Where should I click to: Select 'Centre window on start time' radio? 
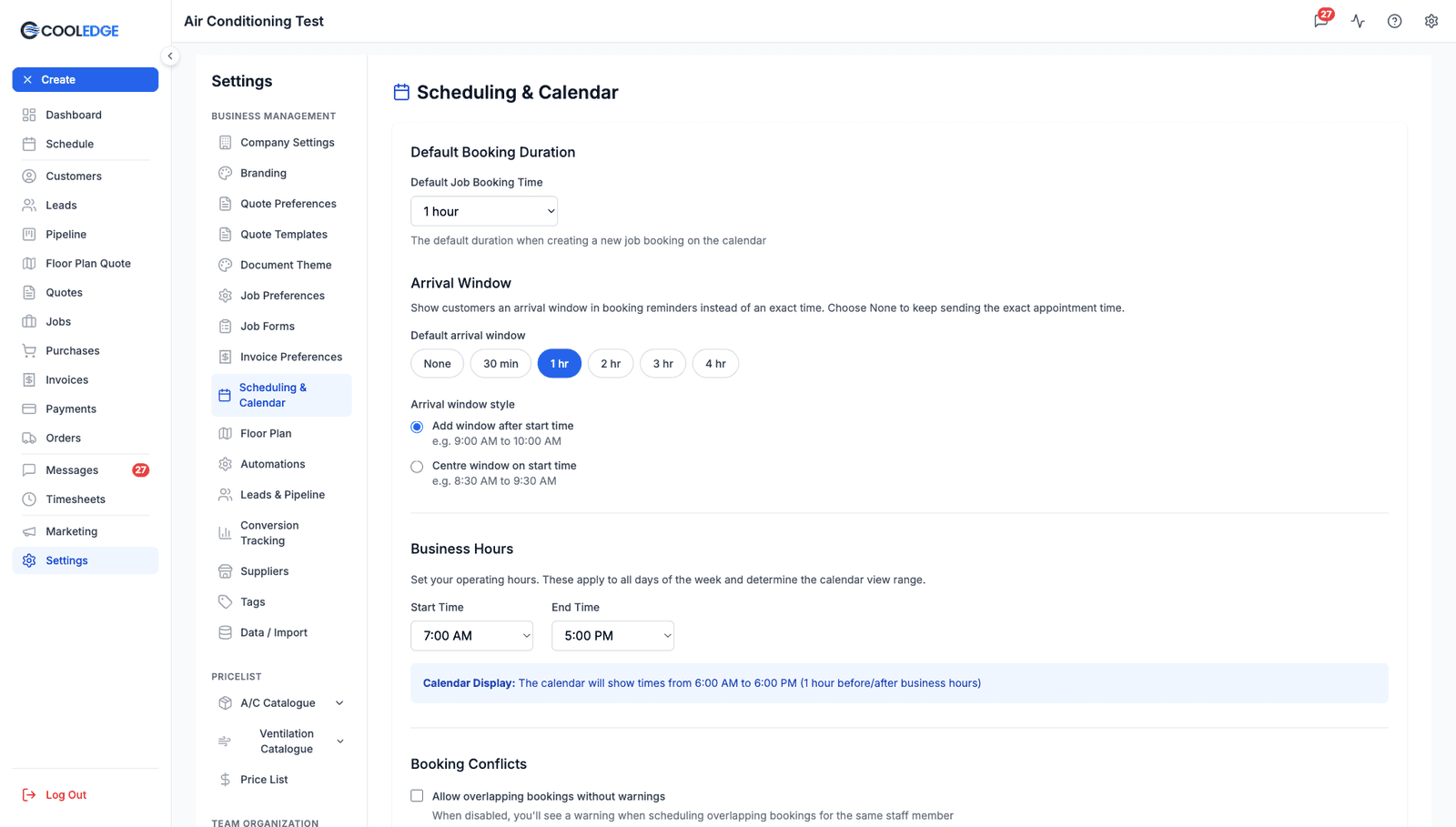[x=417, y=467]
